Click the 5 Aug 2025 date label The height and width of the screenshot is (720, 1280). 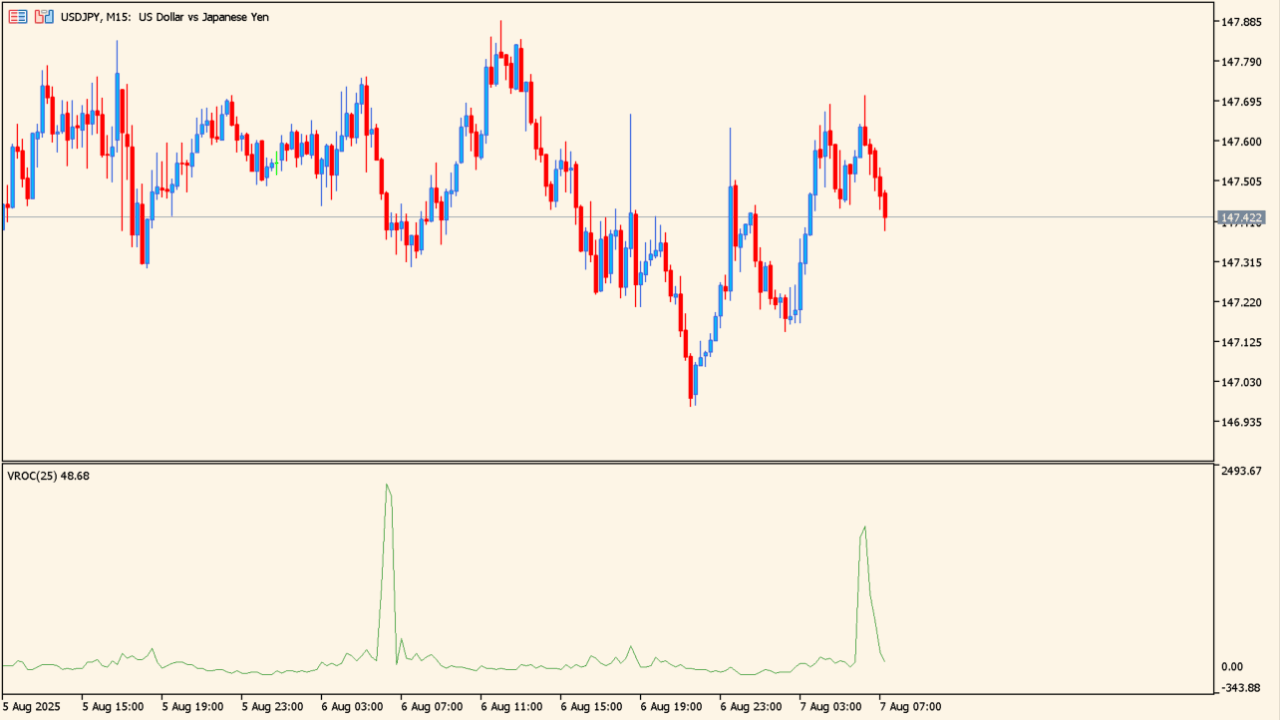tap(32, 706)
